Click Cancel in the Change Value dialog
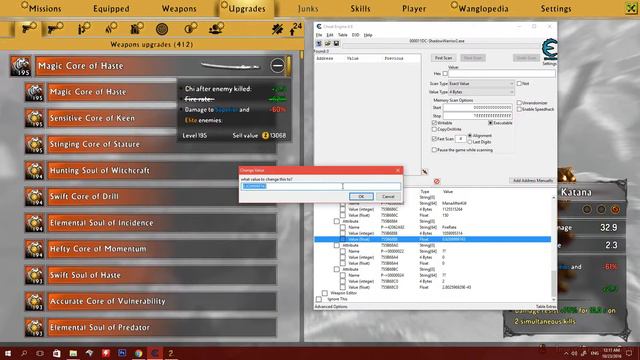The width and height of the screenshot is (640, 360). pos(388,197)
